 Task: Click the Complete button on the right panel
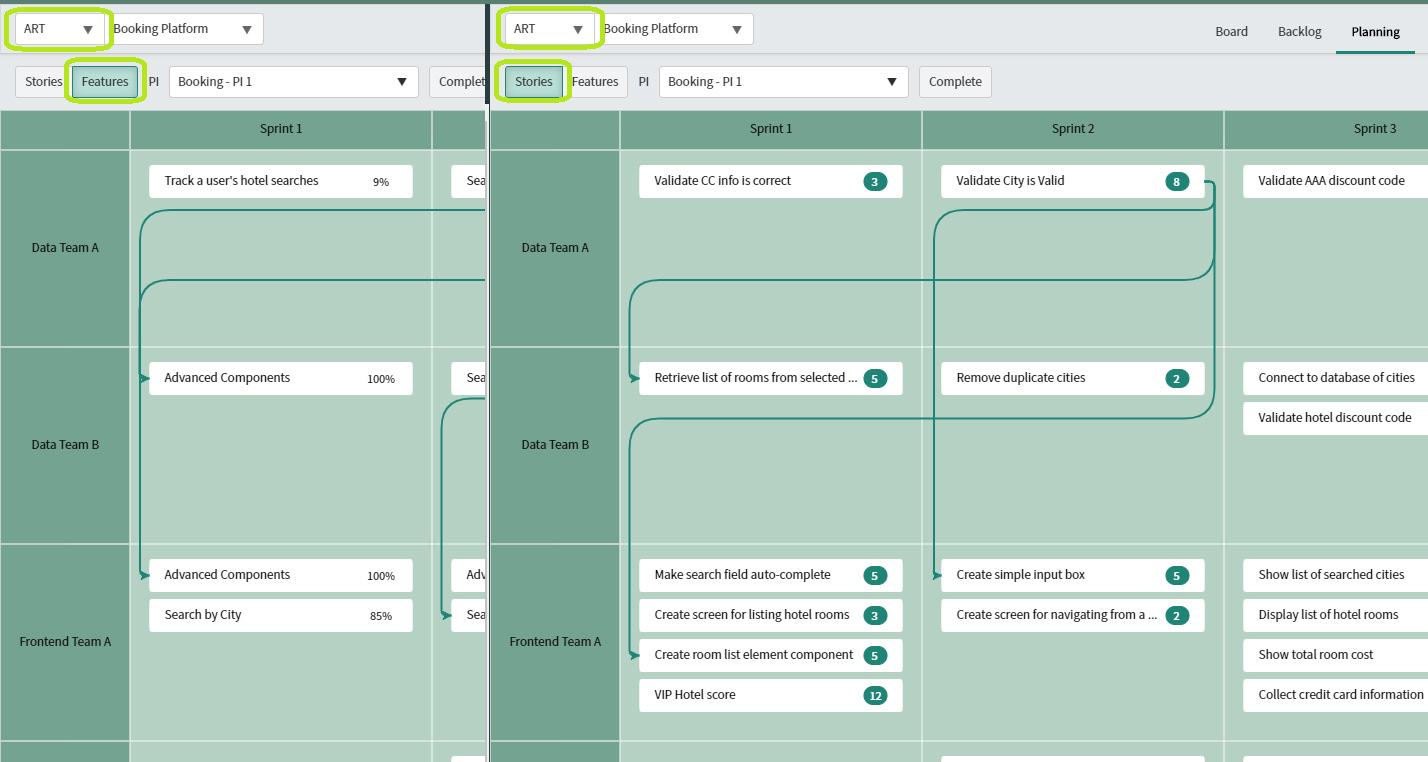click(x=954, y=81)
